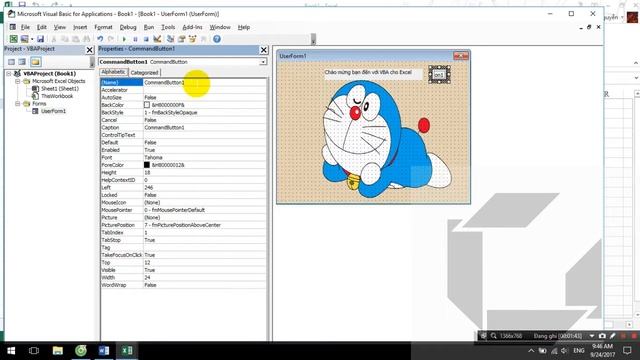Click the Find binoculars icon
This screenshot has height=360, width=640.
(87, 39)
